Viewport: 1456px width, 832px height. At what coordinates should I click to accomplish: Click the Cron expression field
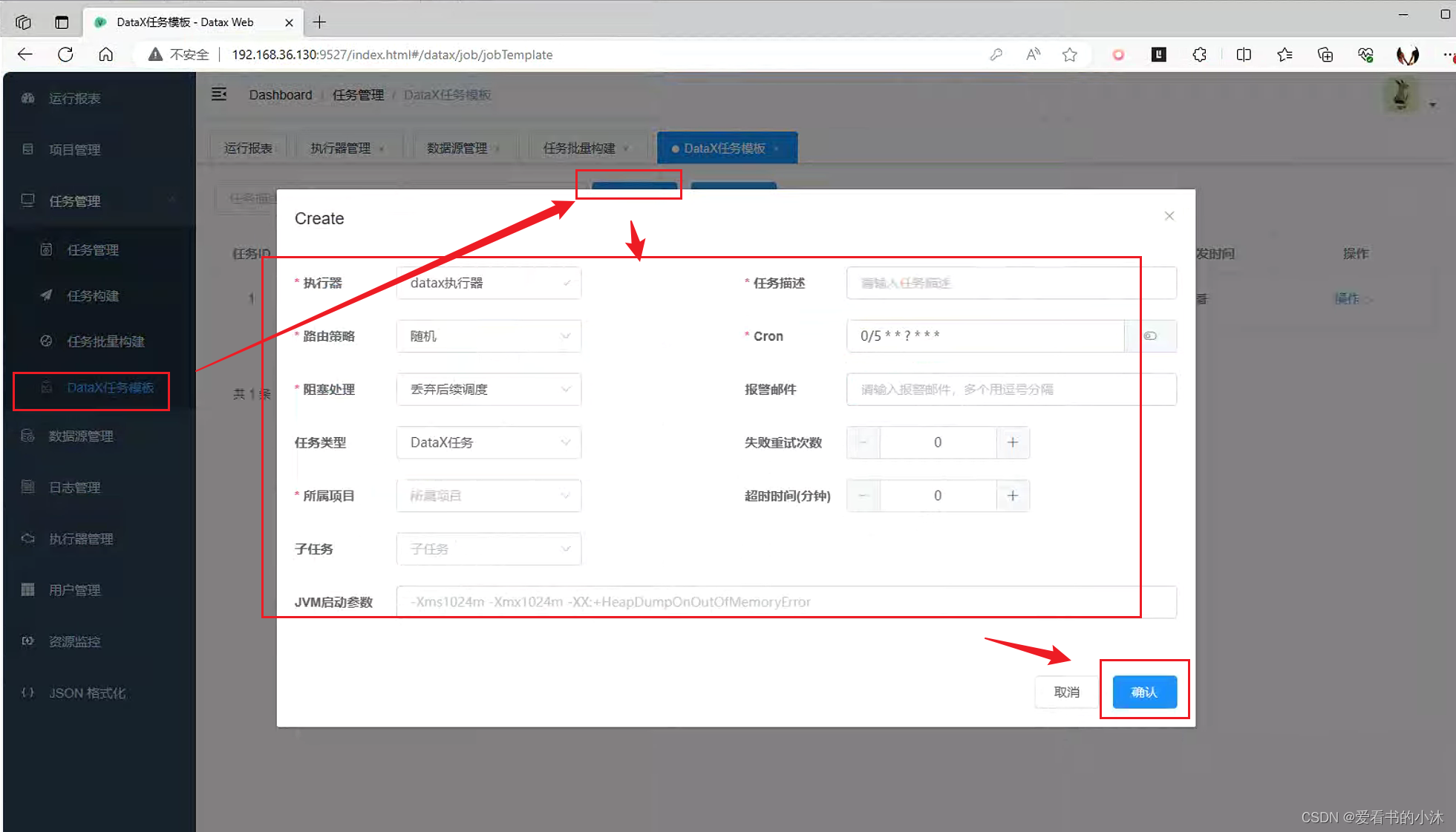tap(985, 336)
